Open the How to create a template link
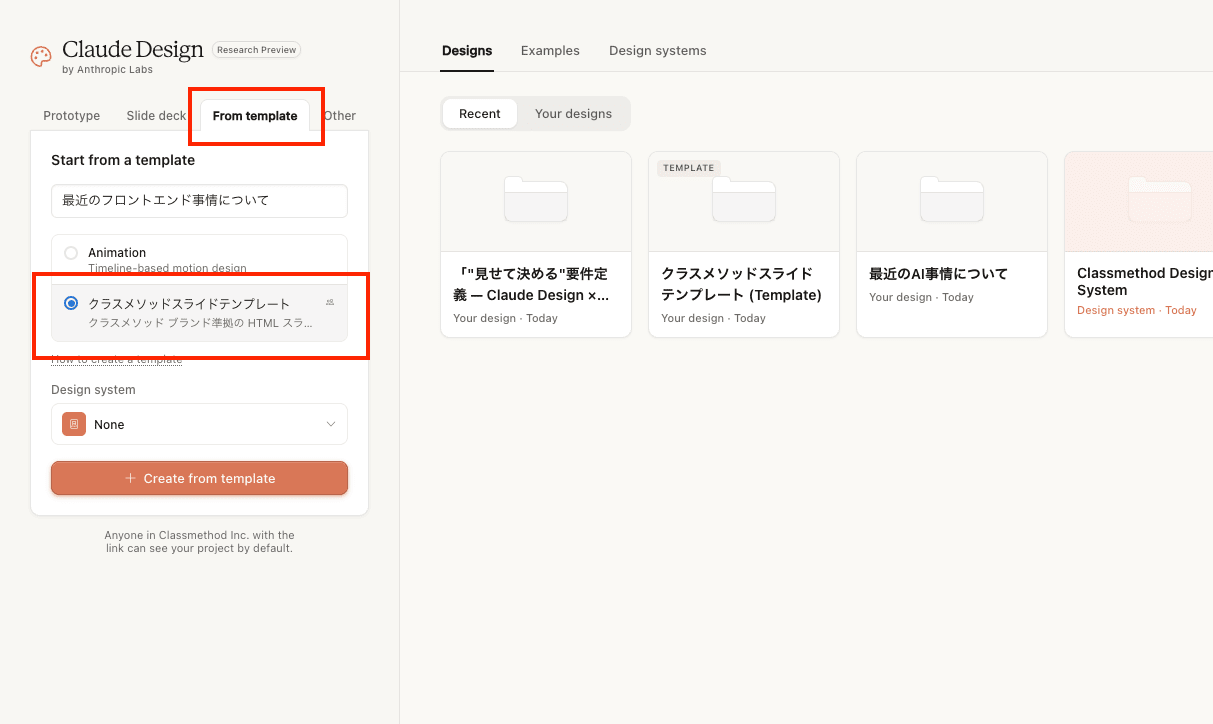The height and width of the screenshot is (724, 1213). pyautogui.click(x=116, y=359)
